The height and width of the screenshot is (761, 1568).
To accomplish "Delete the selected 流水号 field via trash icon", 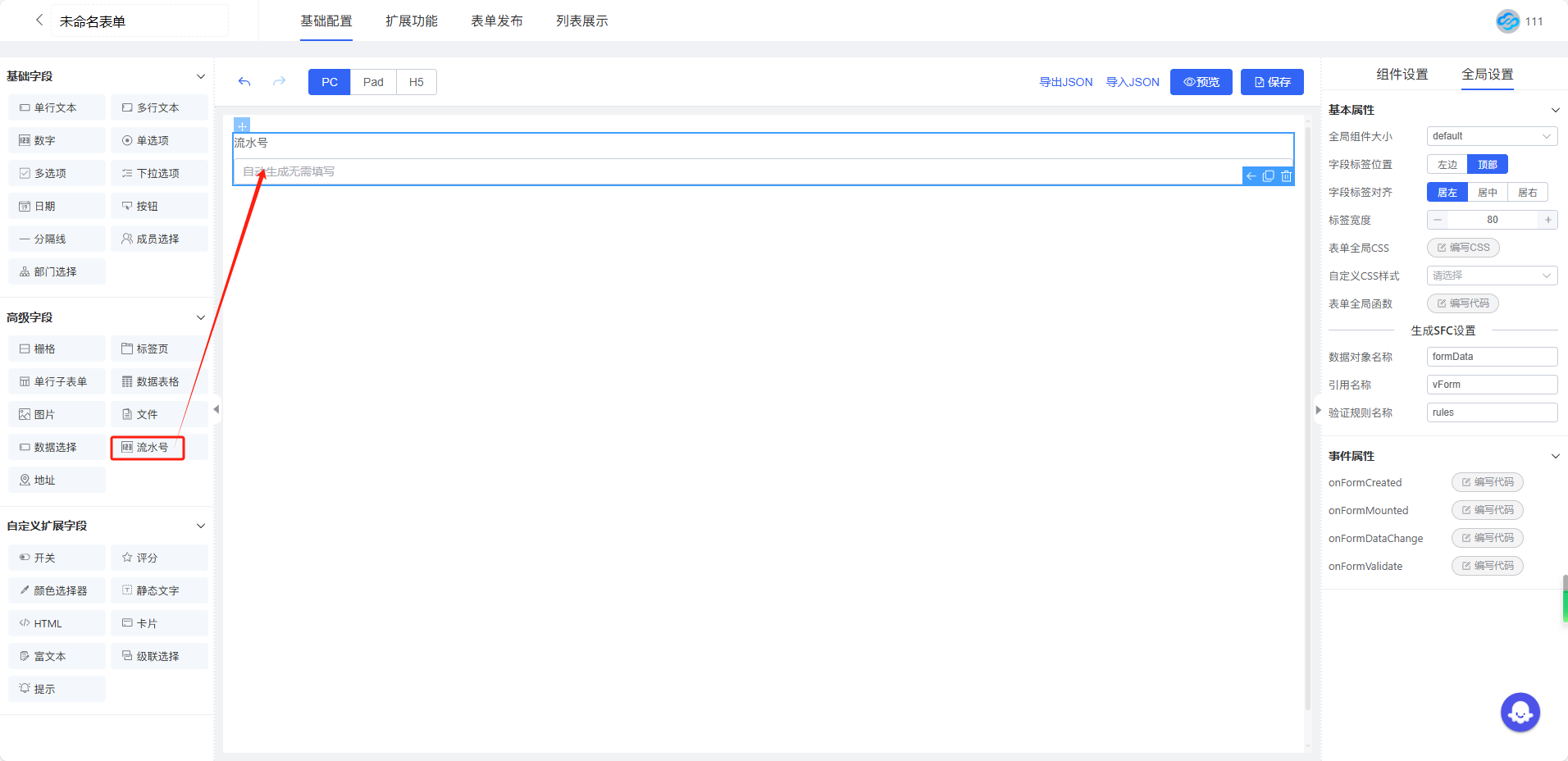I will [1286, 176].
